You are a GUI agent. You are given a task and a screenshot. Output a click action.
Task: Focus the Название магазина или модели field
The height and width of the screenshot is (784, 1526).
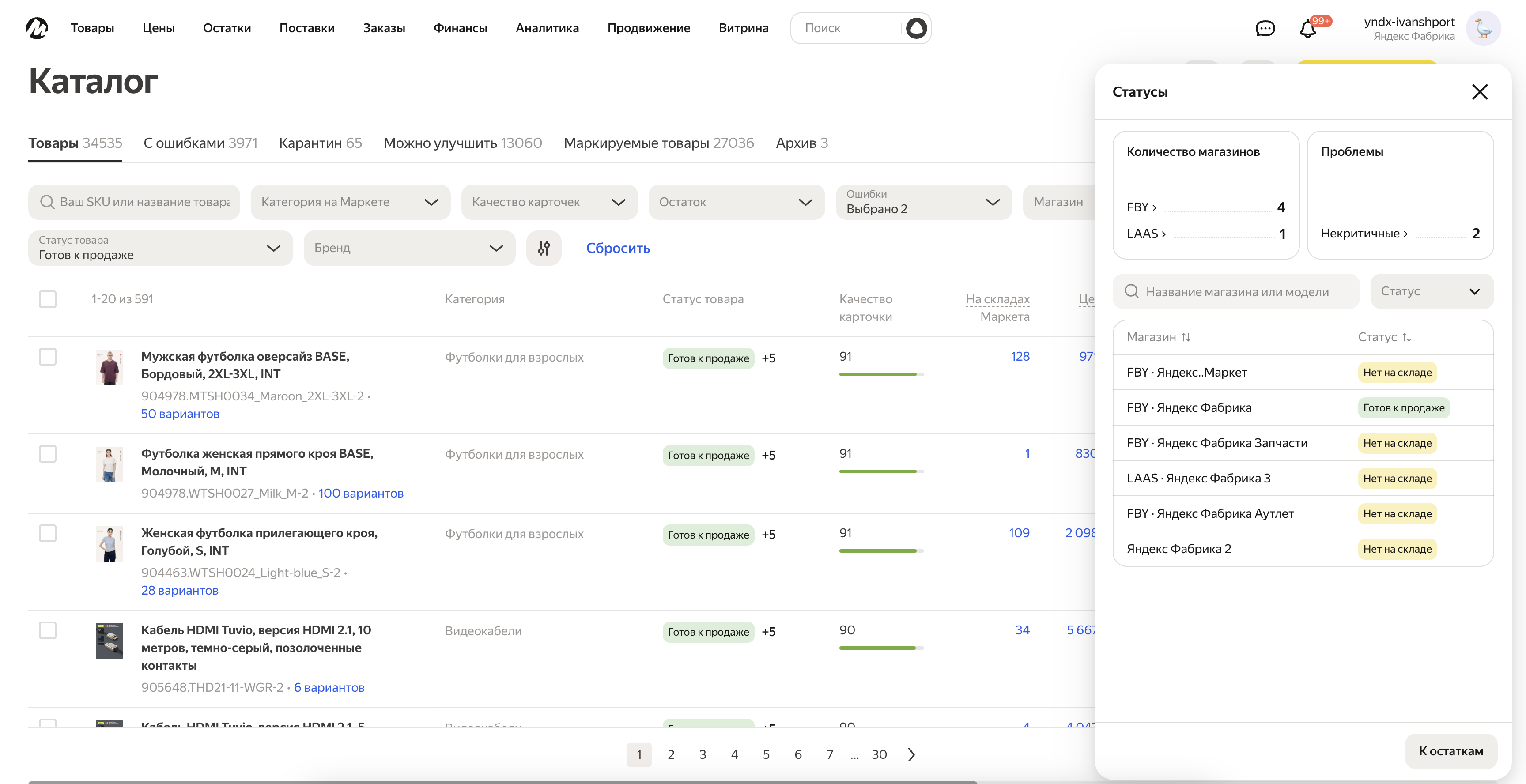[1236, 291]
